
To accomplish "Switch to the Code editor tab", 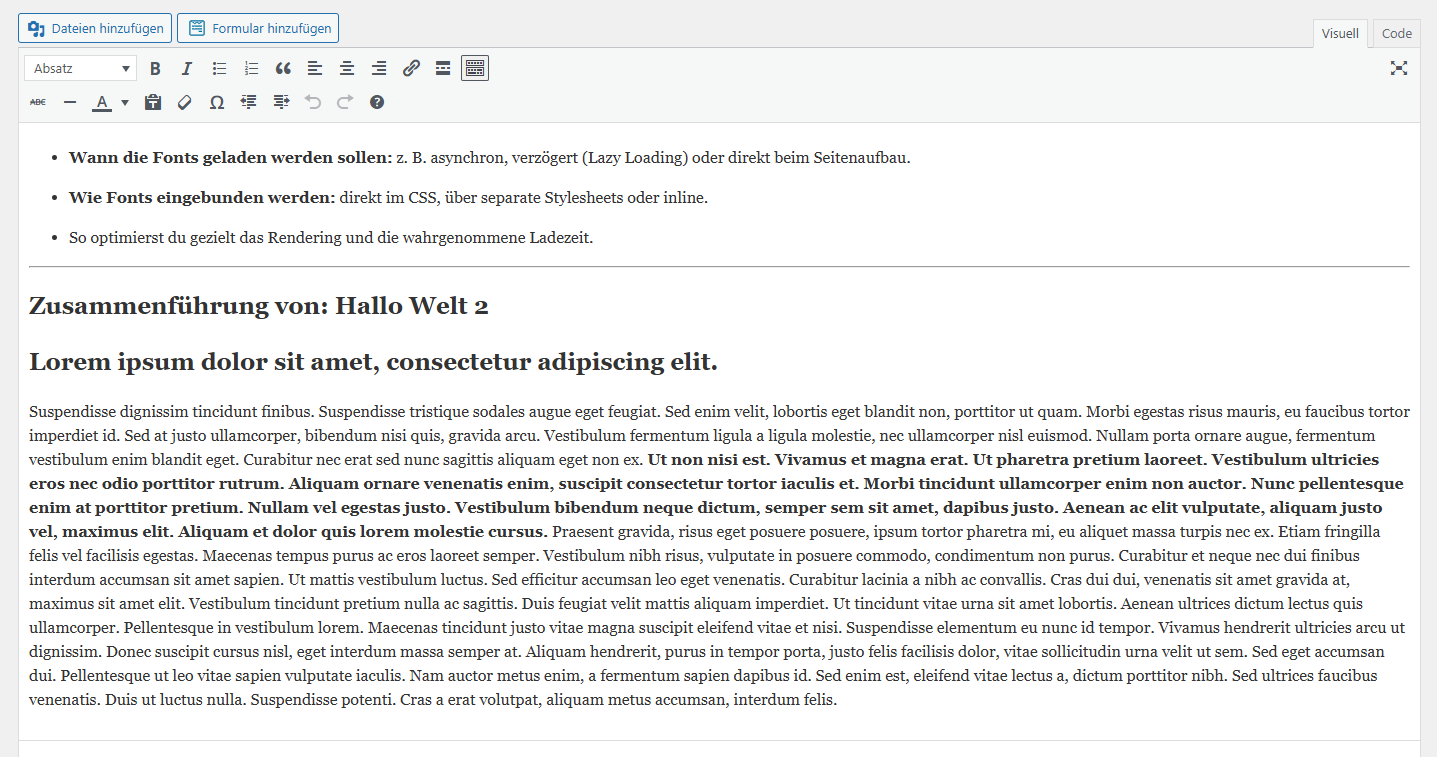I will point(1396,34).
